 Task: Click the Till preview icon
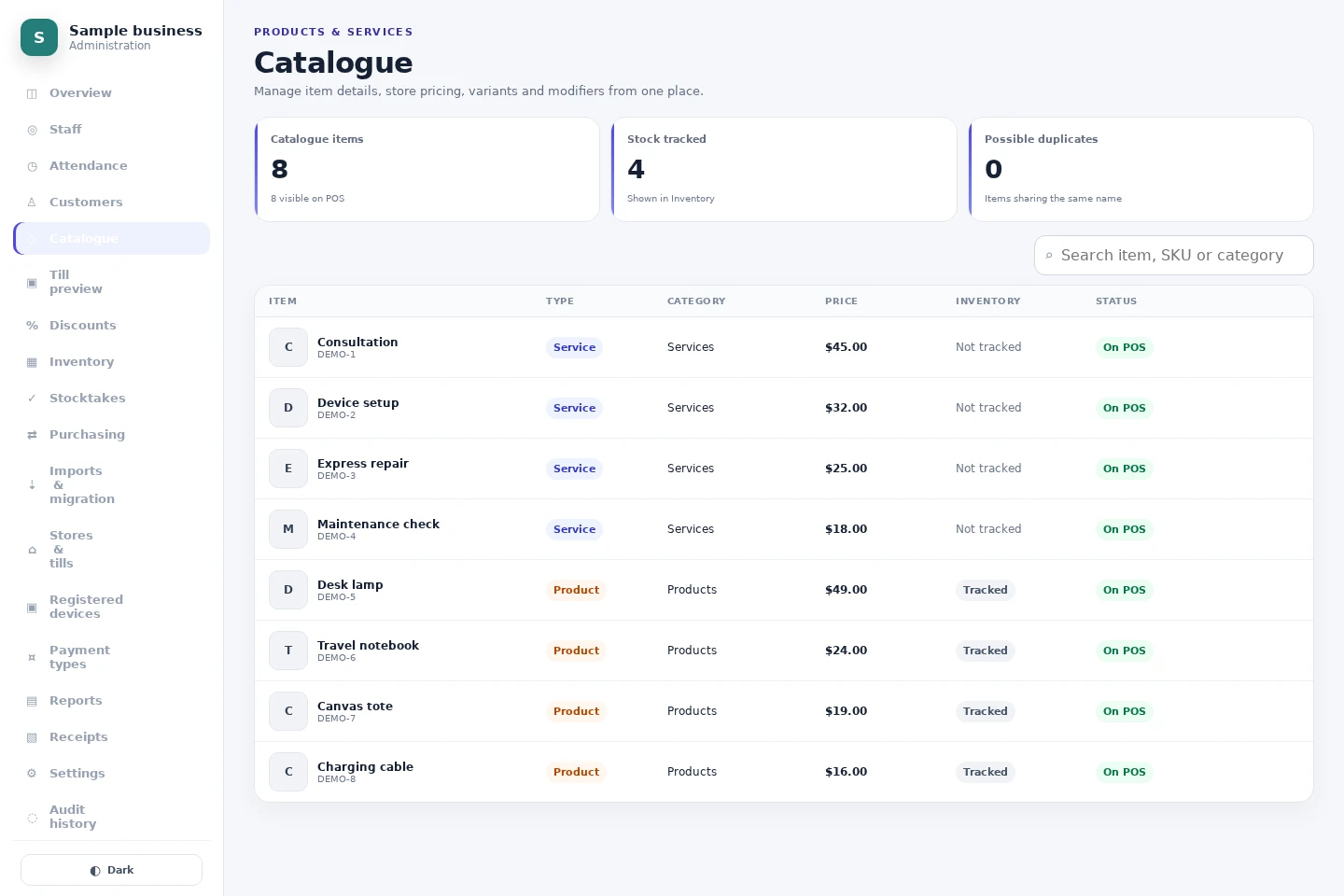pos(32,282)
